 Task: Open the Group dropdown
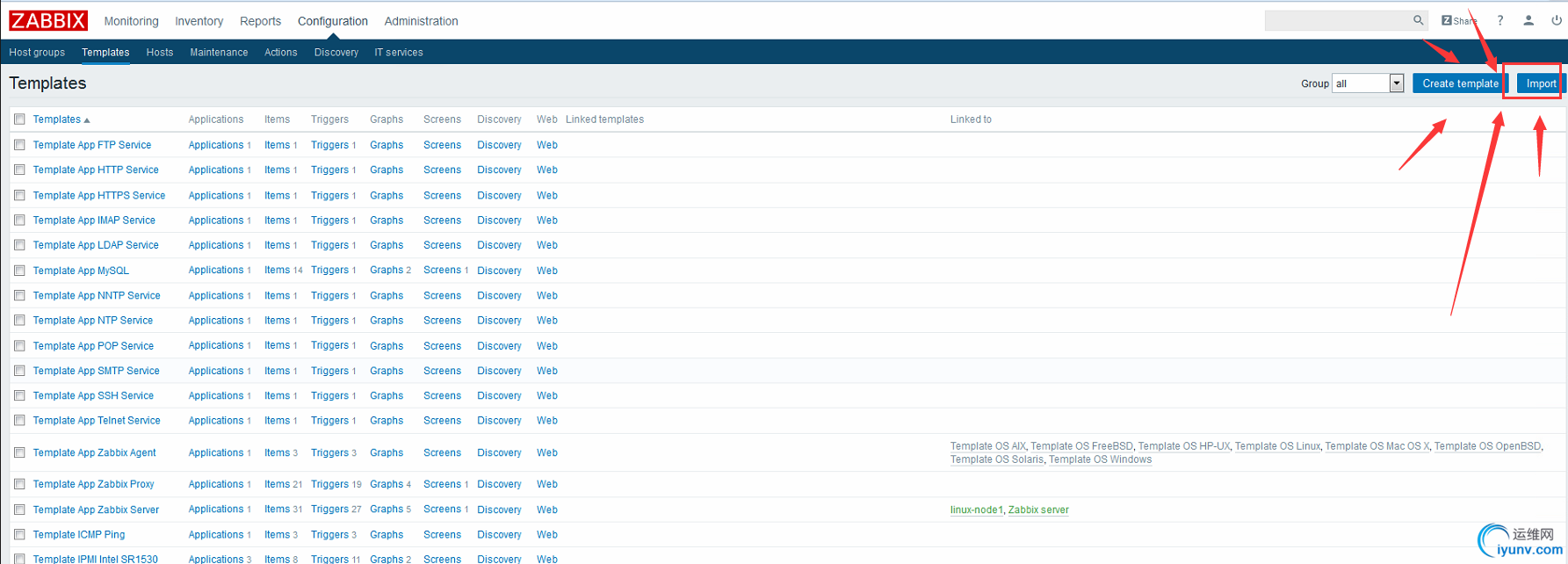[1368, 83]
